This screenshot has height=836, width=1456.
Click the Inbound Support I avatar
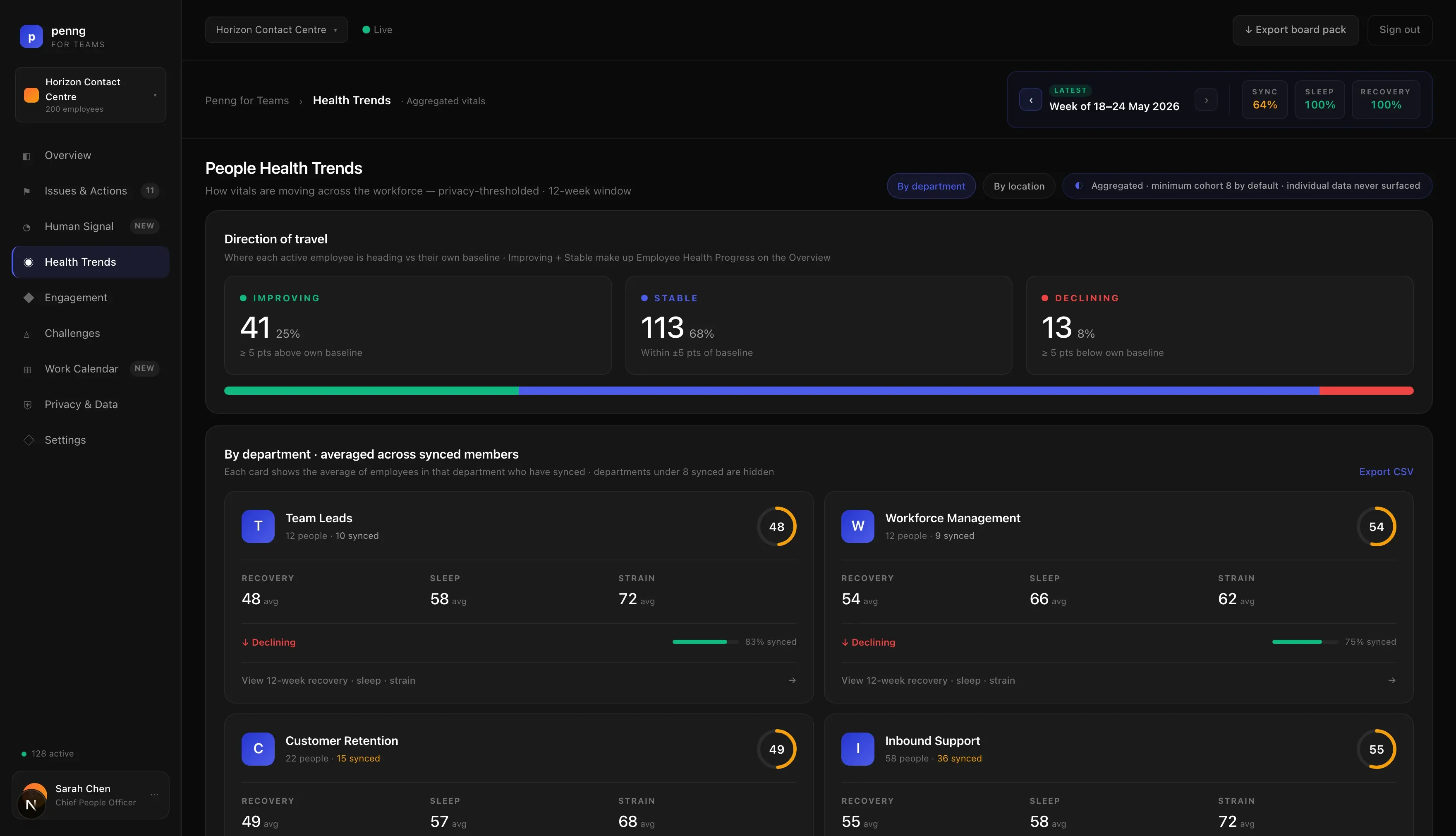(857, 749)
